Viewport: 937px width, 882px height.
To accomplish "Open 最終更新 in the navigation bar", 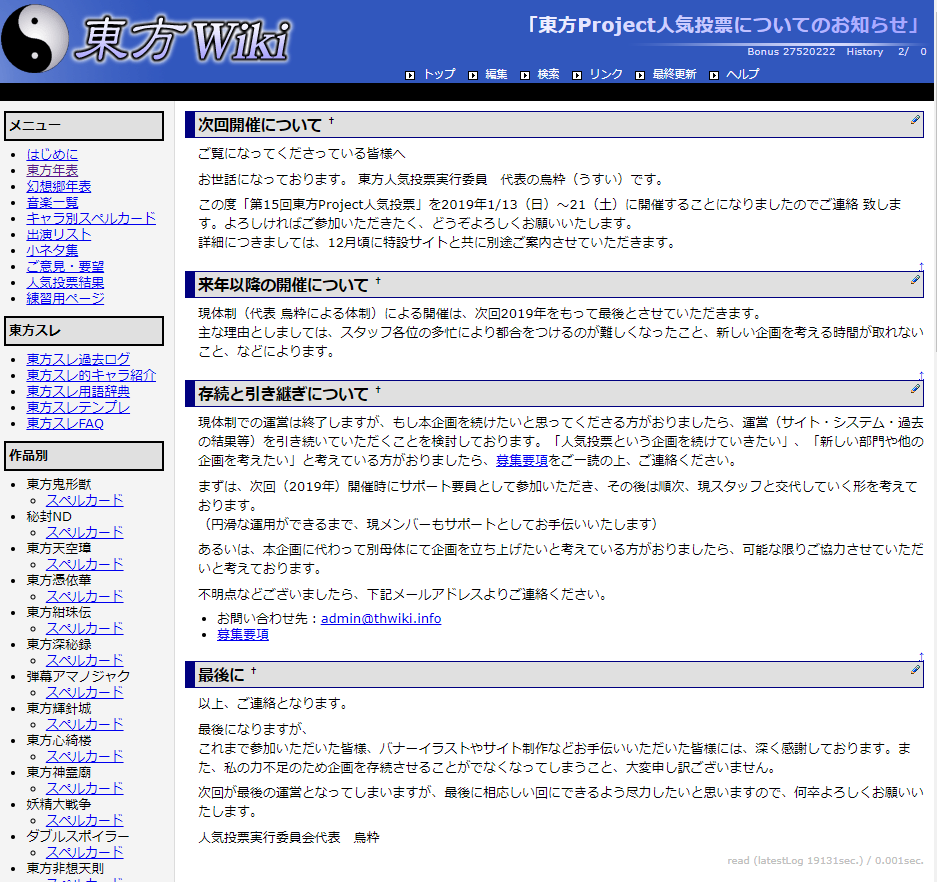I will (x=674, y=74).
